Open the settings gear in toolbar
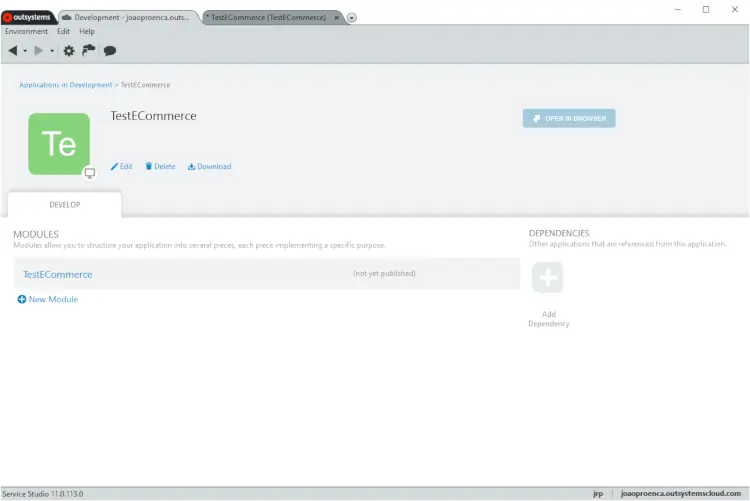This screenshot has width=750, height=501. [69, 51]
